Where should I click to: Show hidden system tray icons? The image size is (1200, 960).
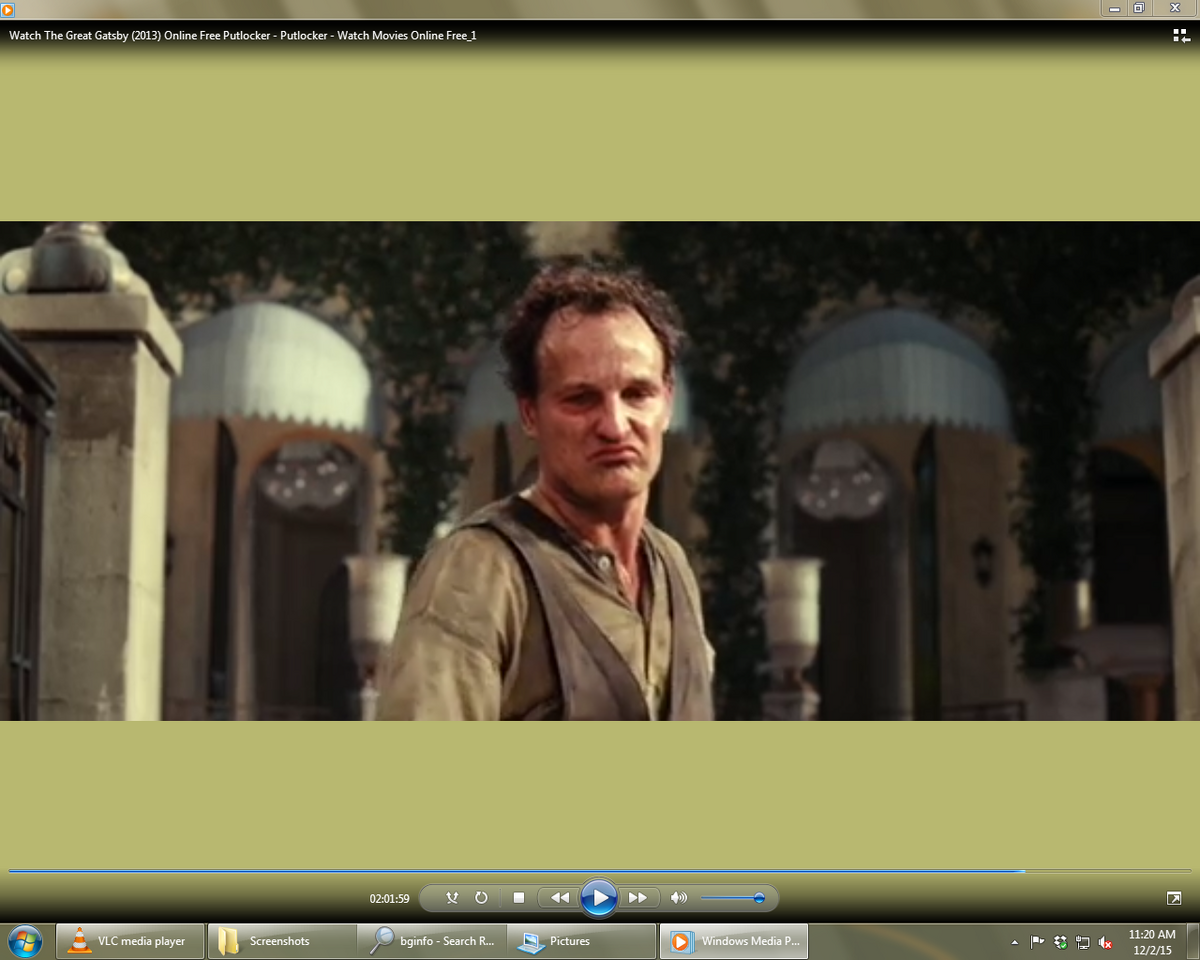click(1015, 942)
